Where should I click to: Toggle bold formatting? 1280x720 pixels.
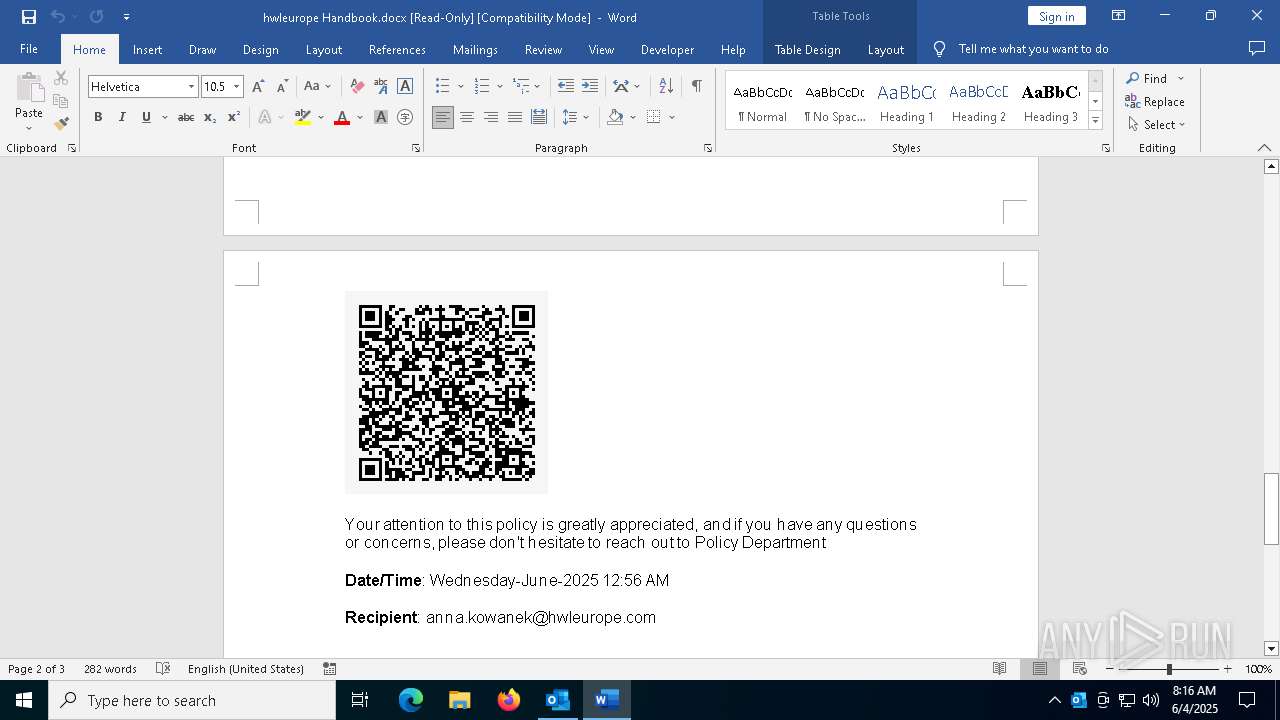tap(98, 117)
